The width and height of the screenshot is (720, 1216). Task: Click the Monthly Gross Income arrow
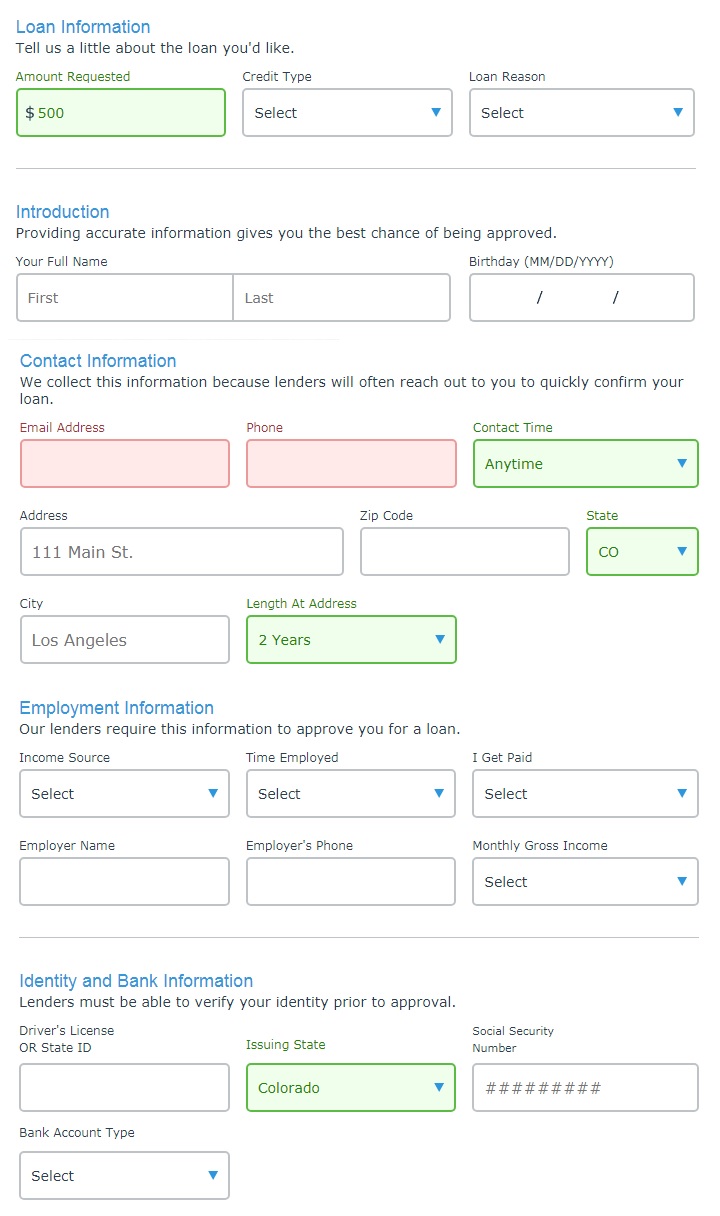pos(682,882)
